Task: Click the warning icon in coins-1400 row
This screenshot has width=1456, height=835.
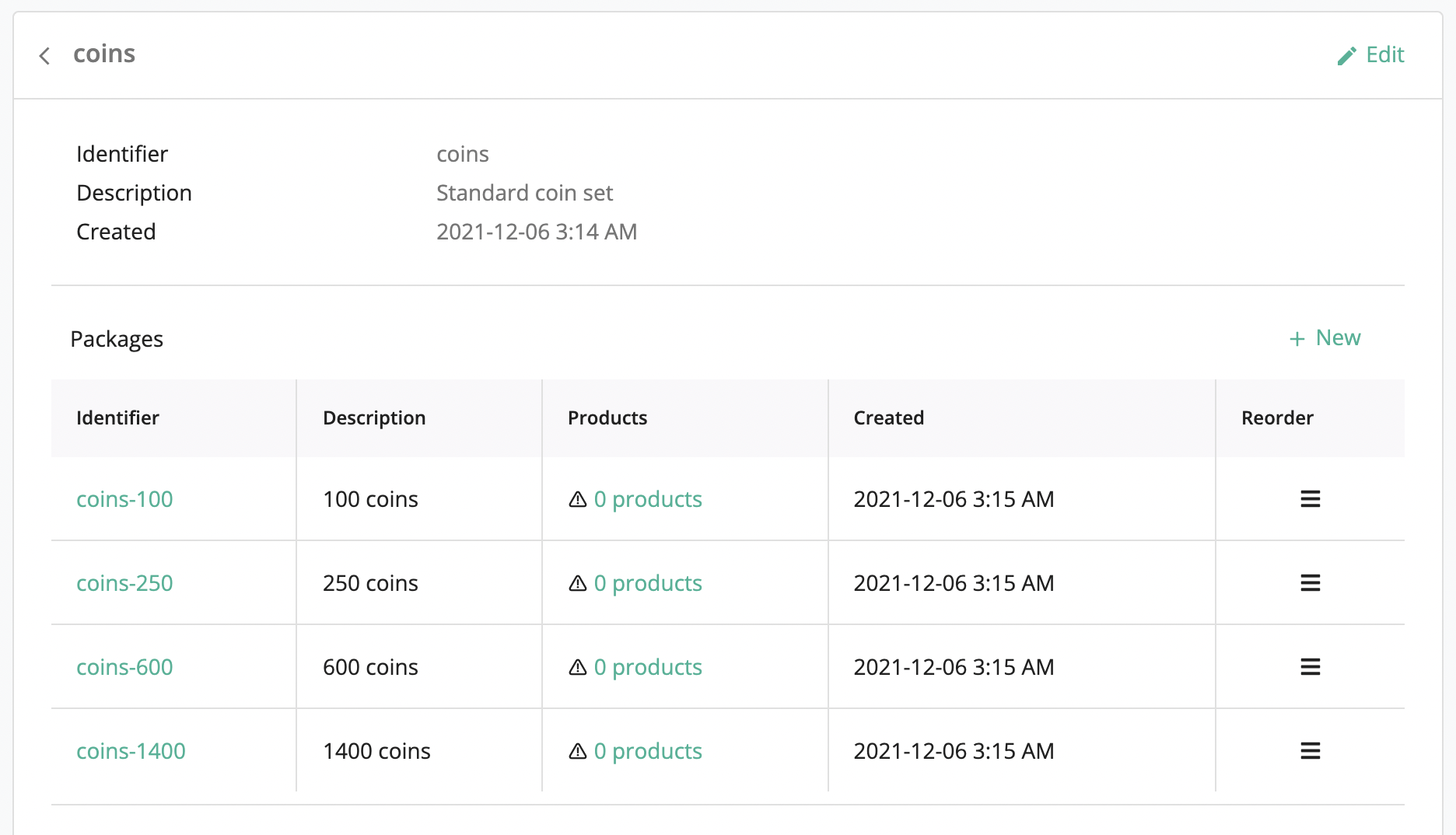Action: coord(578,751)
